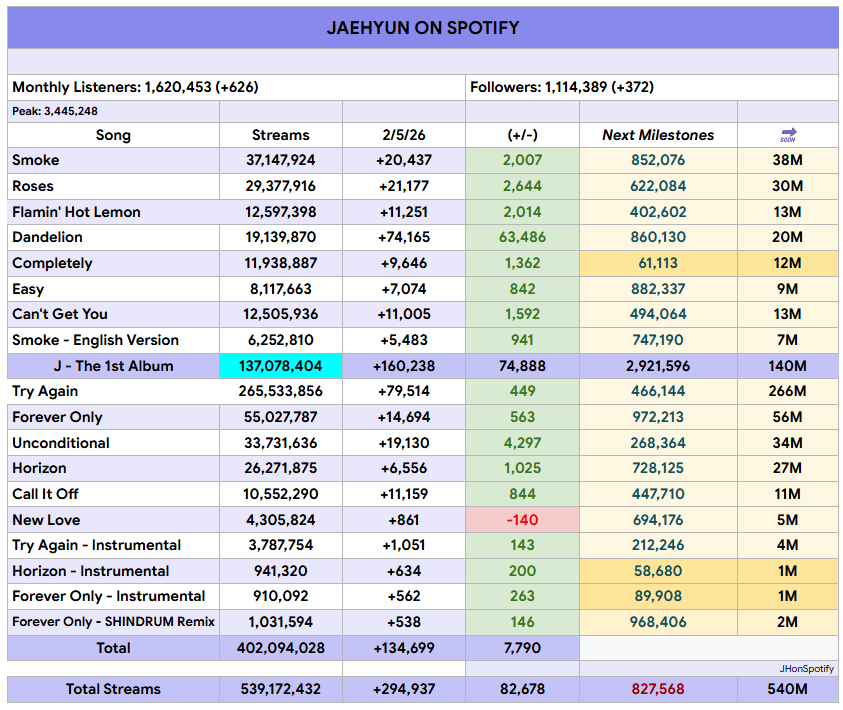Click the 540M total target
This screenshot has height=710, width=843.
point(788,689)
